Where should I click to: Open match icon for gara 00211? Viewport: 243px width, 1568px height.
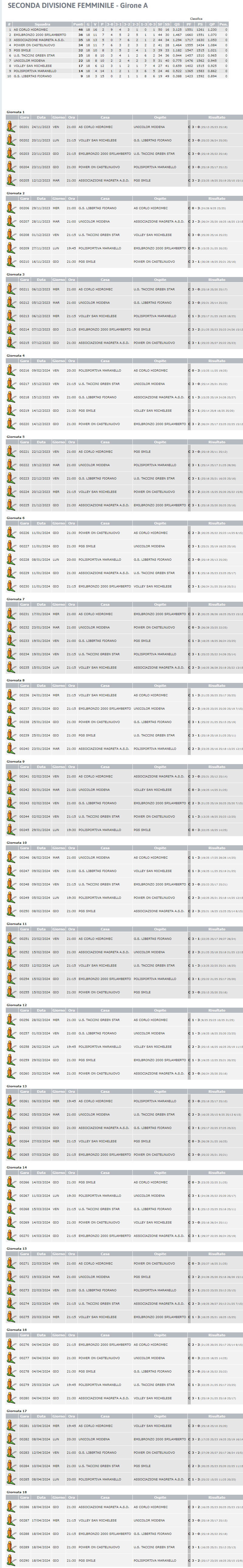[11, 290]
